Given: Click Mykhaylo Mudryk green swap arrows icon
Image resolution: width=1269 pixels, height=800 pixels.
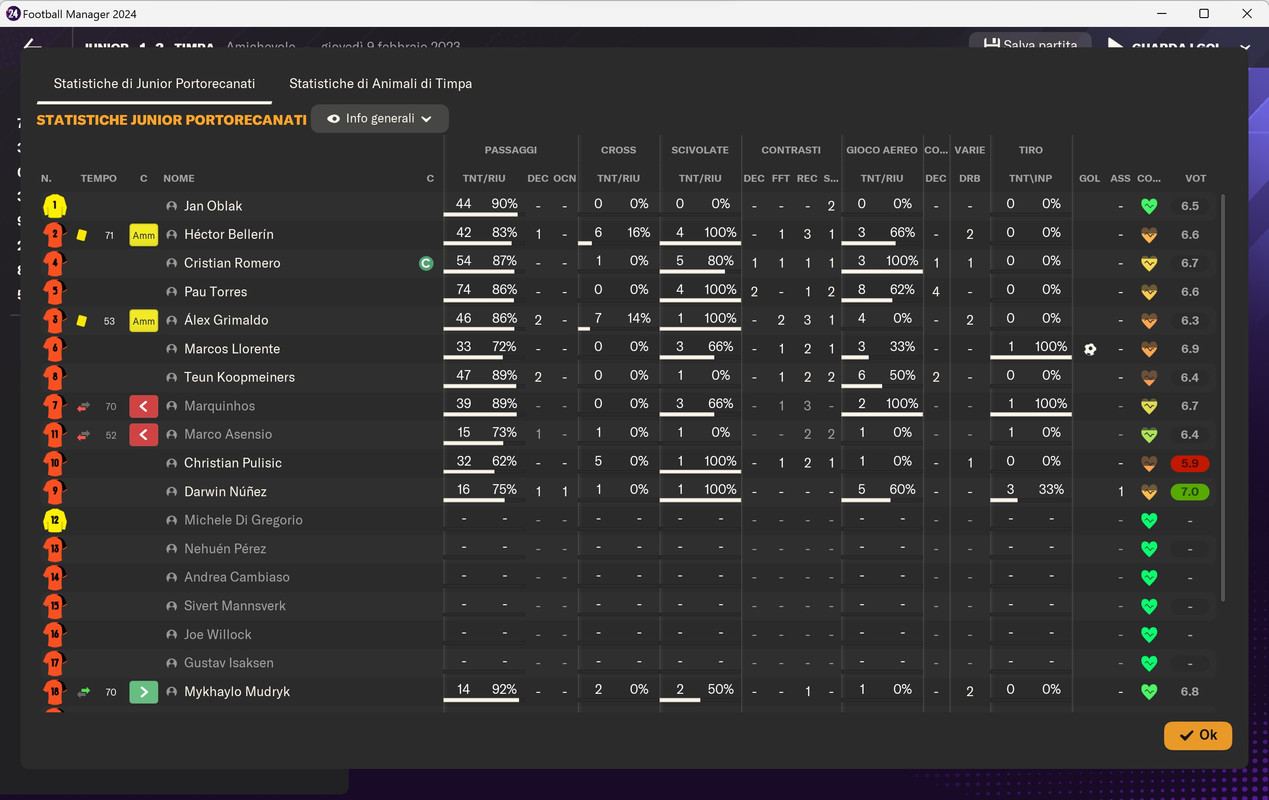Looking at the screenshot, I should pyautogui.click(x=84, y=692).
